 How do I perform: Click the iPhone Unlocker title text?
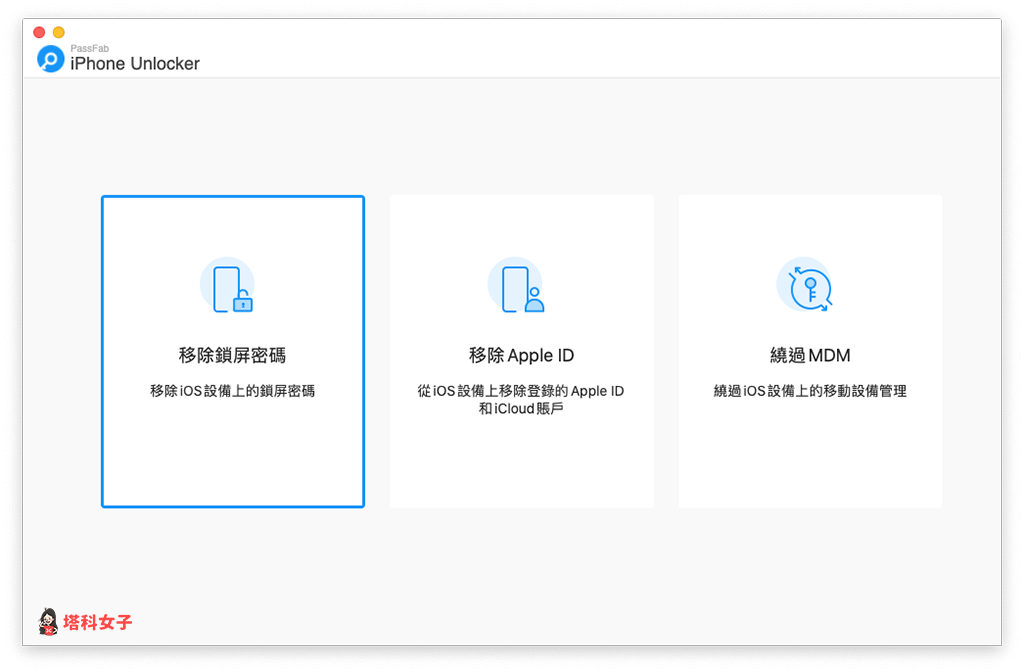coord(135,63)
